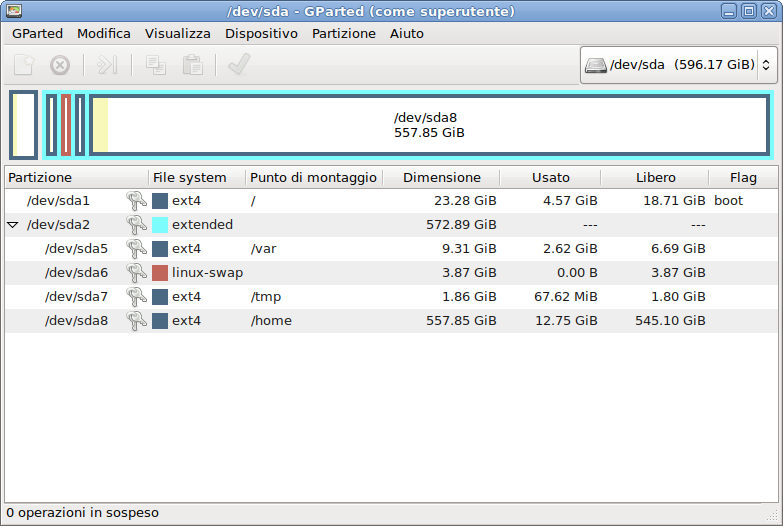Click the window resize grip in status bar

(772, 515)
